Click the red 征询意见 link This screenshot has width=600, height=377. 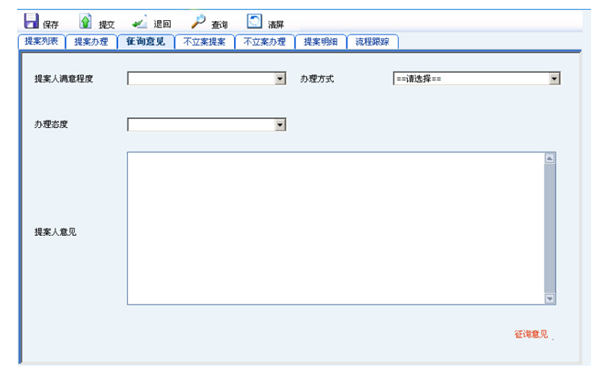[x=531, y=334]
